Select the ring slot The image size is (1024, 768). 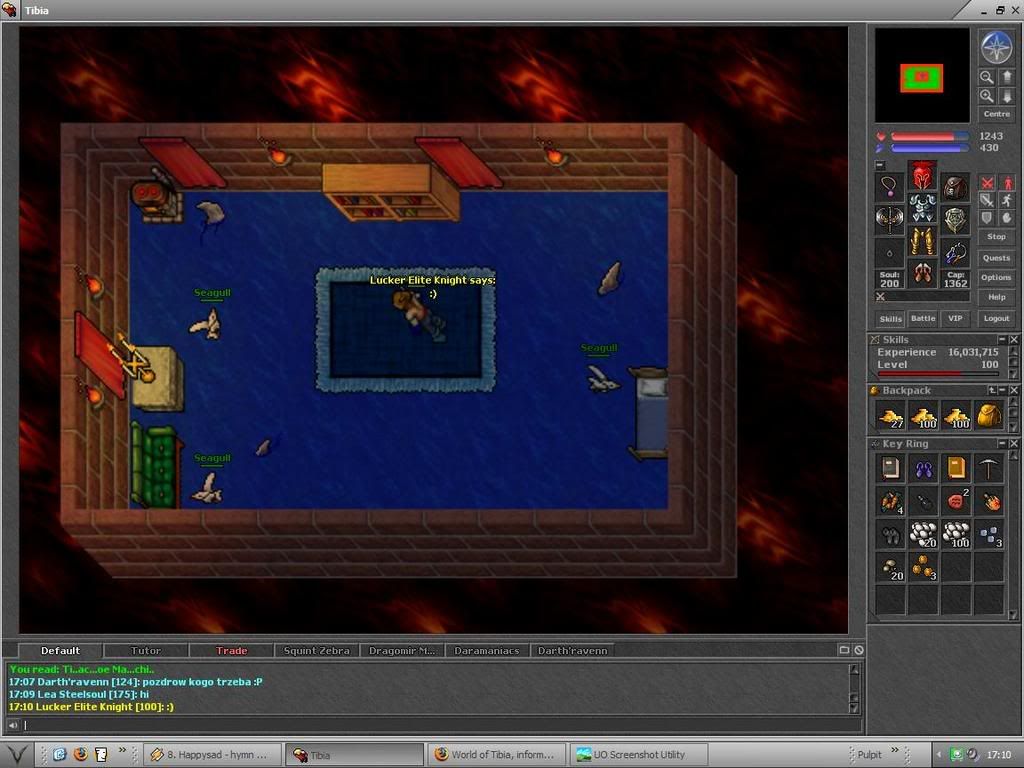pos(889,253)
